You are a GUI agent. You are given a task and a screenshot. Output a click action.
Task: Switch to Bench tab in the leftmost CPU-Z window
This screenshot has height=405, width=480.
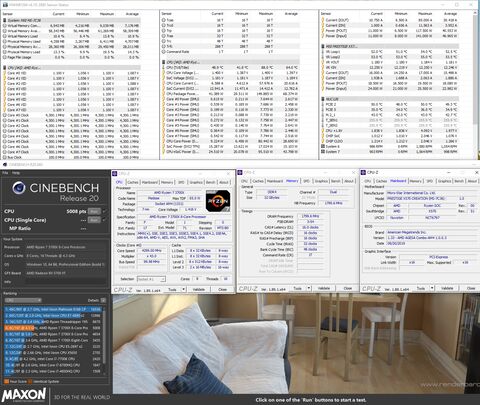[x=211, y=182]
